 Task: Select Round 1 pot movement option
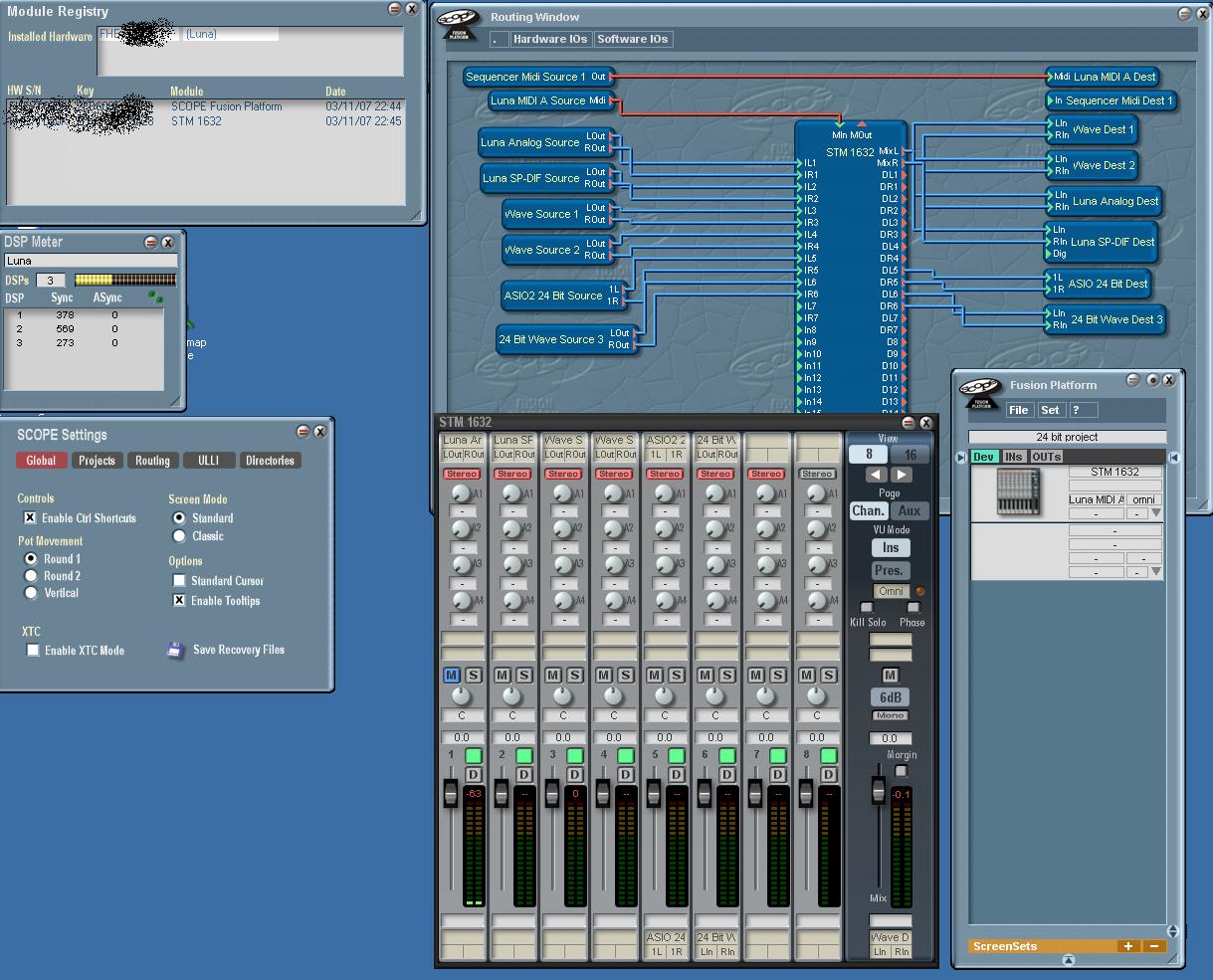[32, 559]
